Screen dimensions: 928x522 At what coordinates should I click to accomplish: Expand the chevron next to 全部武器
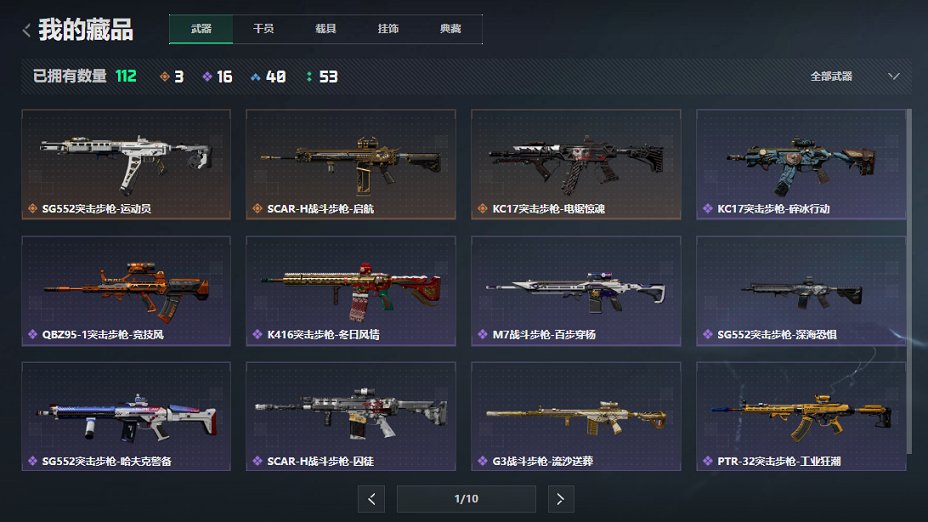[x=894, y=76]
